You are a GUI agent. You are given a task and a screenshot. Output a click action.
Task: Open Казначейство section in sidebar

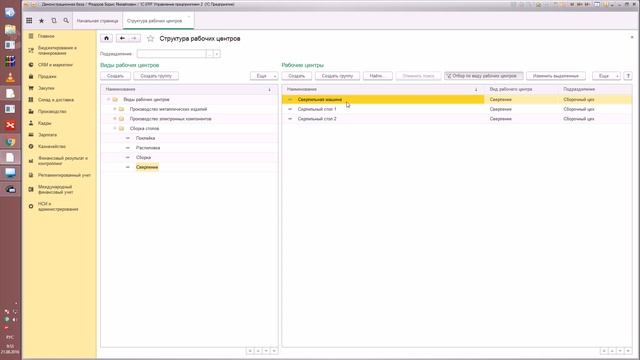click(x=52, y=146)
